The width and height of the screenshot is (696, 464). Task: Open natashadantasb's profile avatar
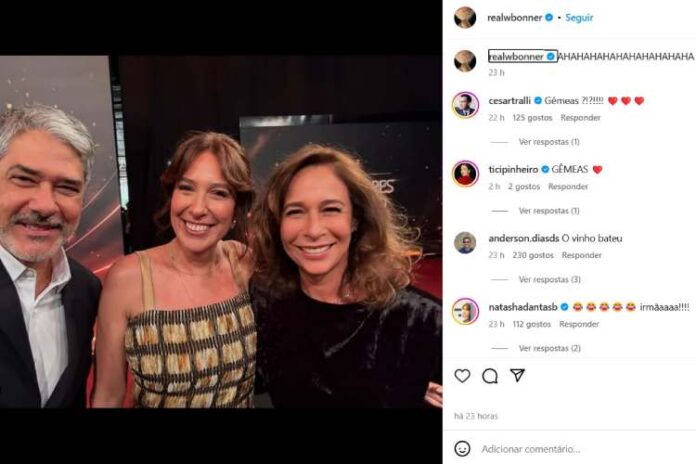tap(465, 311)
